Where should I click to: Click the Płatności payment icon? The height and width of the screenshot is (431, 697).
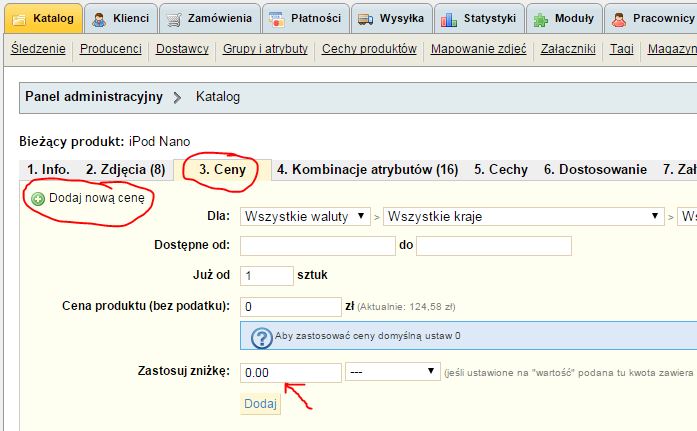click(276, 20)
